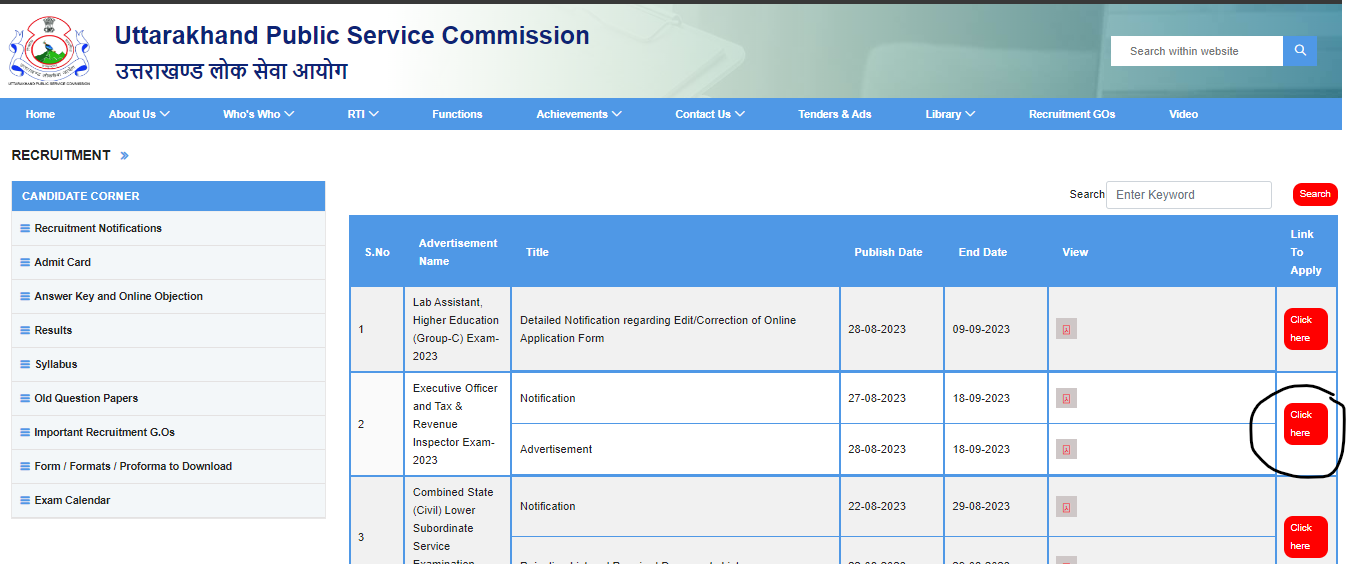Viewport: 1347px width, 564px height.
Task: Open PDF icon for Executive Officer Notification 27-08-2023
Action: [1066, 399]
